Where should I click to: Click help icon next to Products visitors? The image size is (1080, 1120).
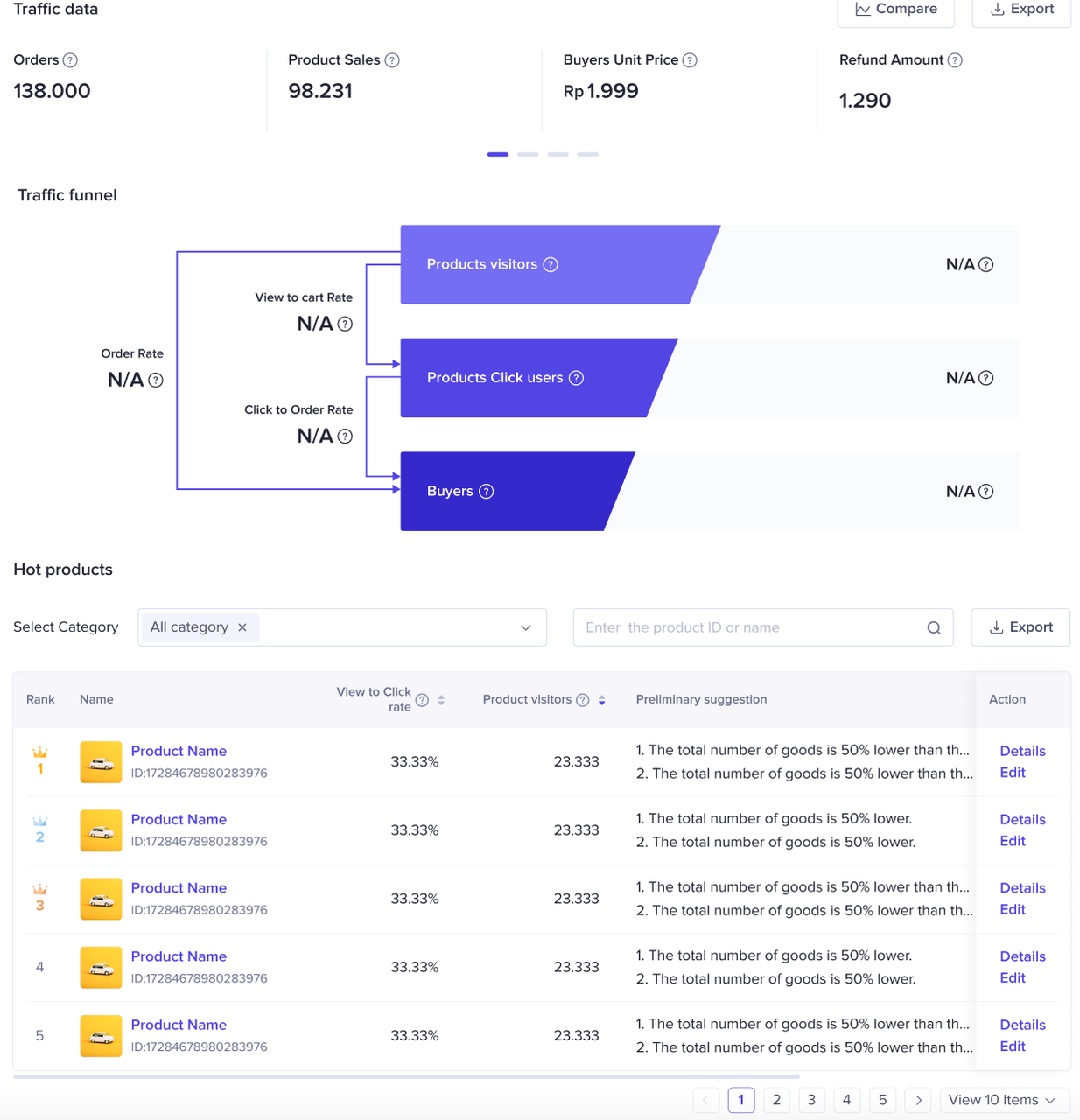551,265
